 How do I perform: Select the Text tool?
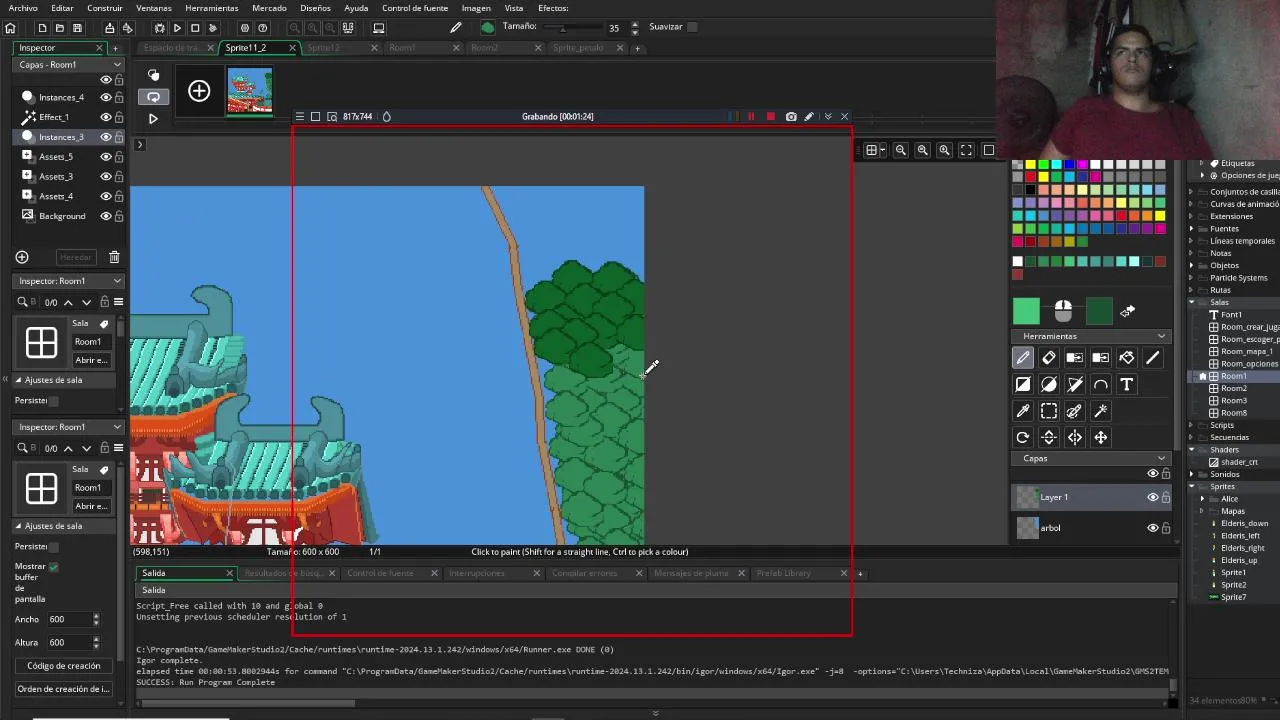[x=1126, y=384]
